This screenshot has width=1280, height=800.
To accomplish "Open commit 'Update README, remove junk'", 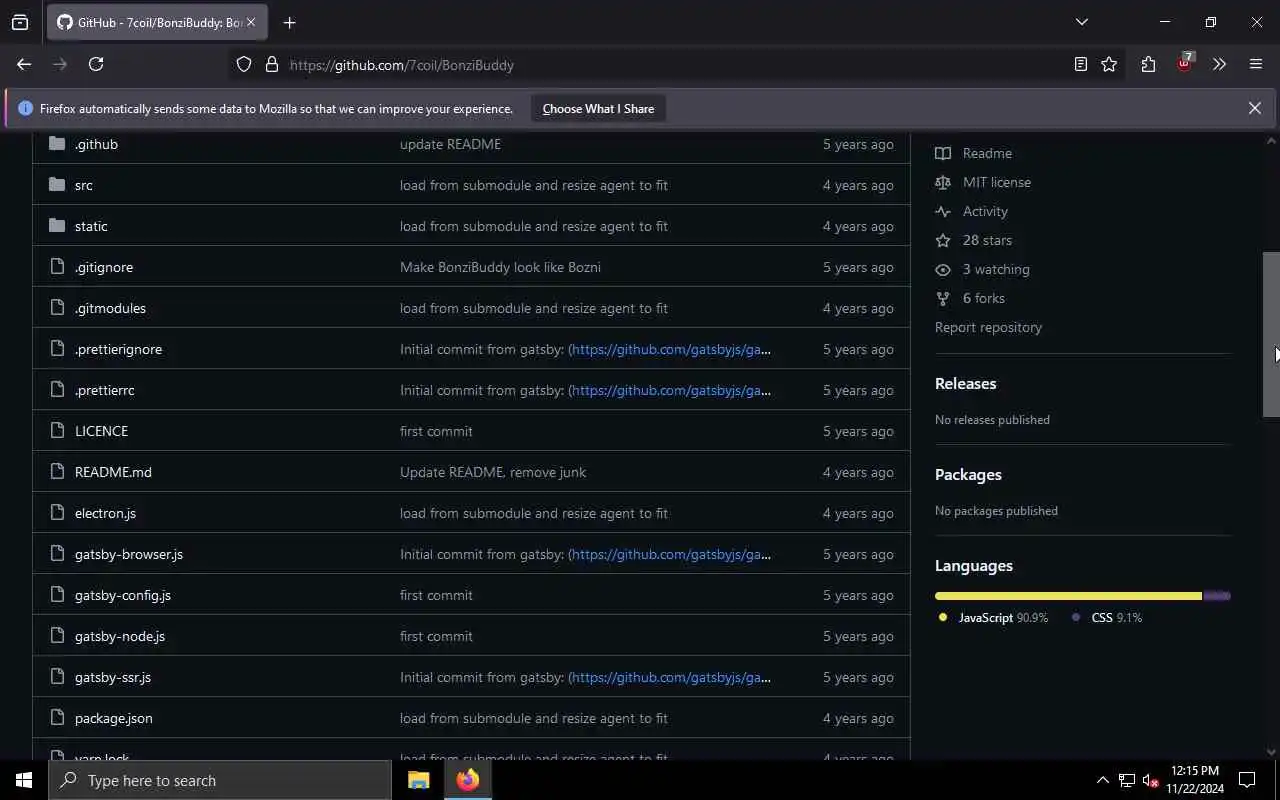I will tap(493, 472).
